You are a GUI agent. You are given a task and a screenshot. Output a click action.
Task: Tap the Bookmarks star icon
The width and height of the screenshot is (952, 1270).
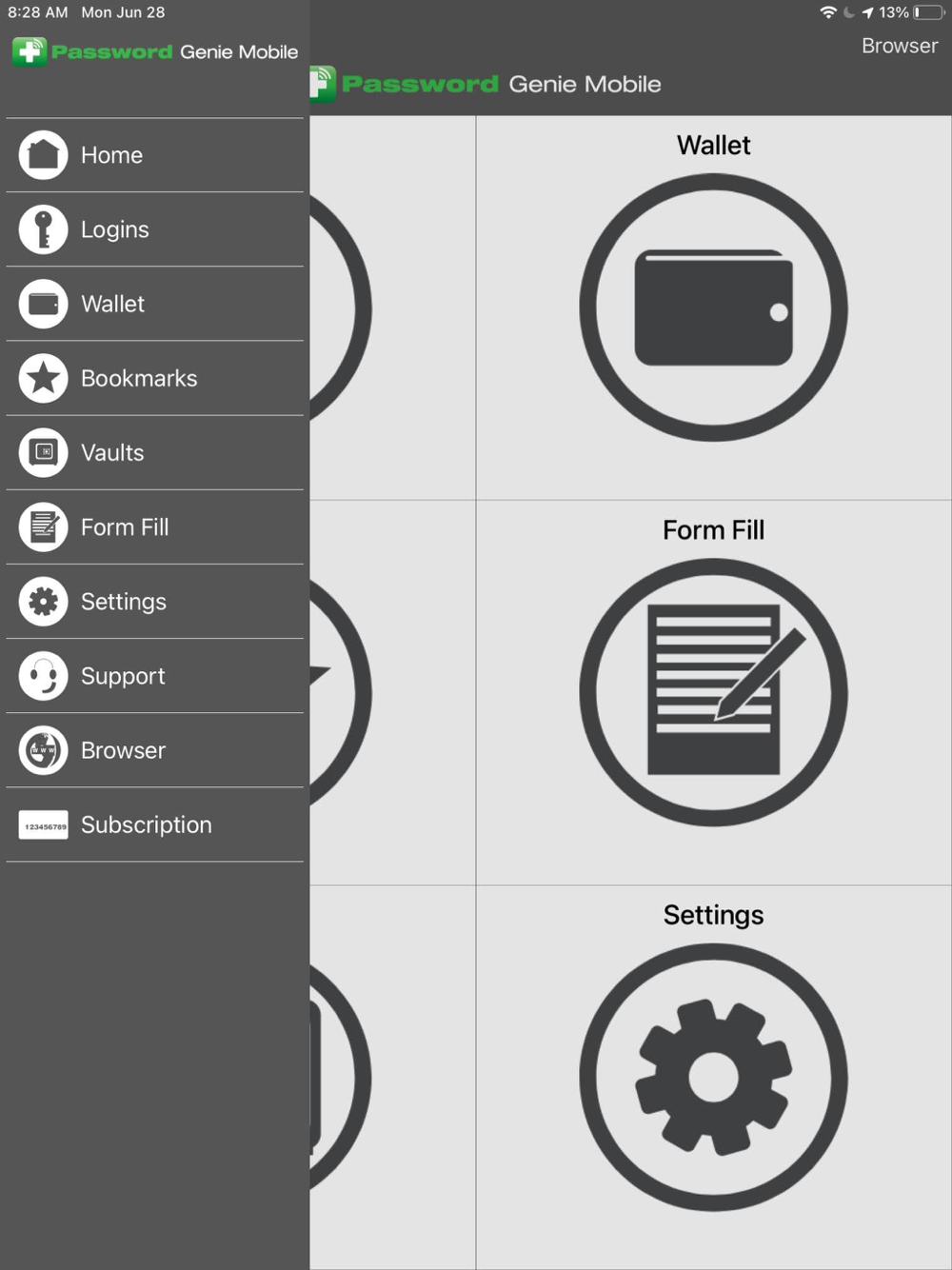43,378
